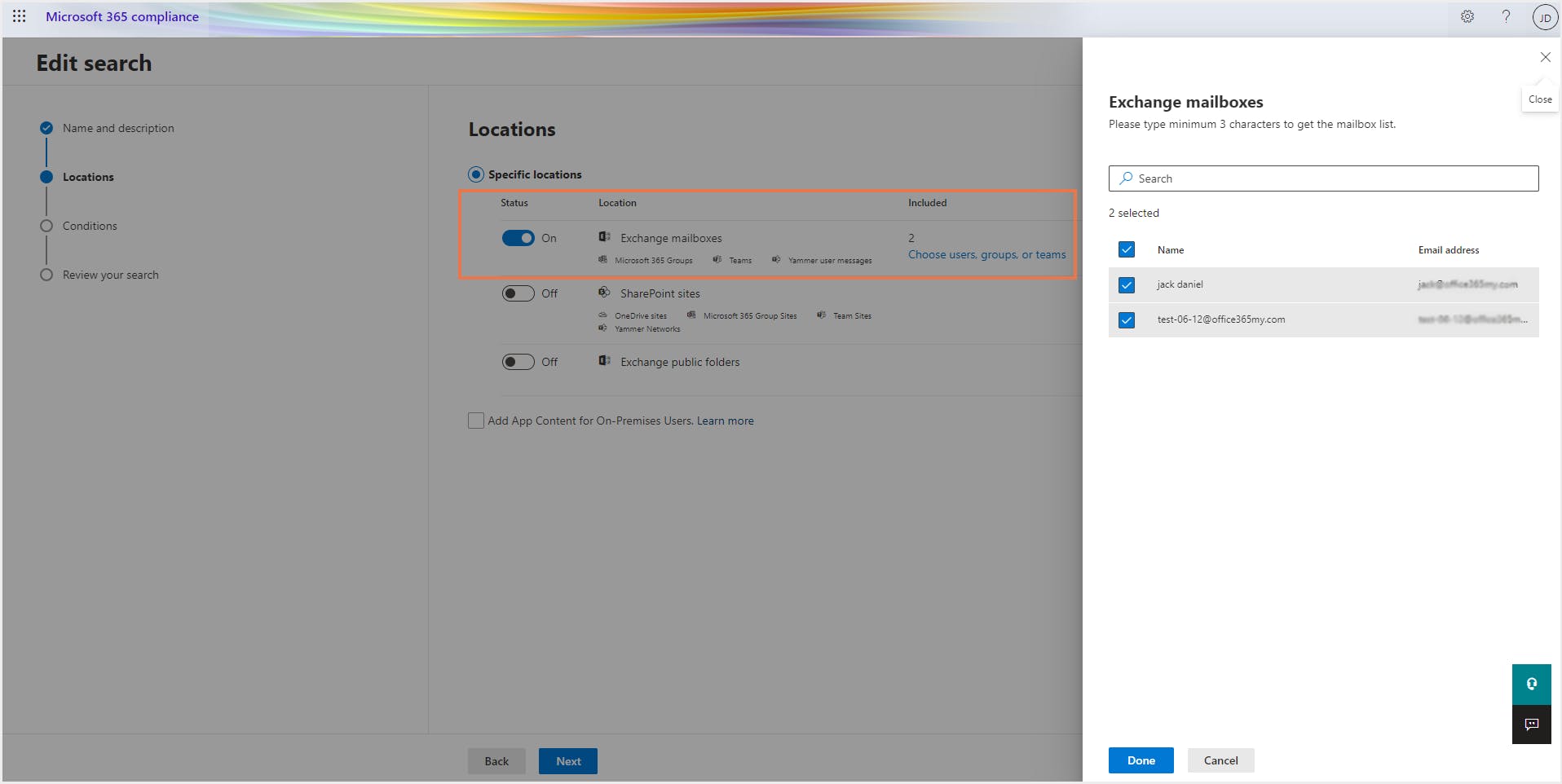1562x784 pixels.
Task: Turn on the Exchange public folders toggle
Action: [518, 362]
